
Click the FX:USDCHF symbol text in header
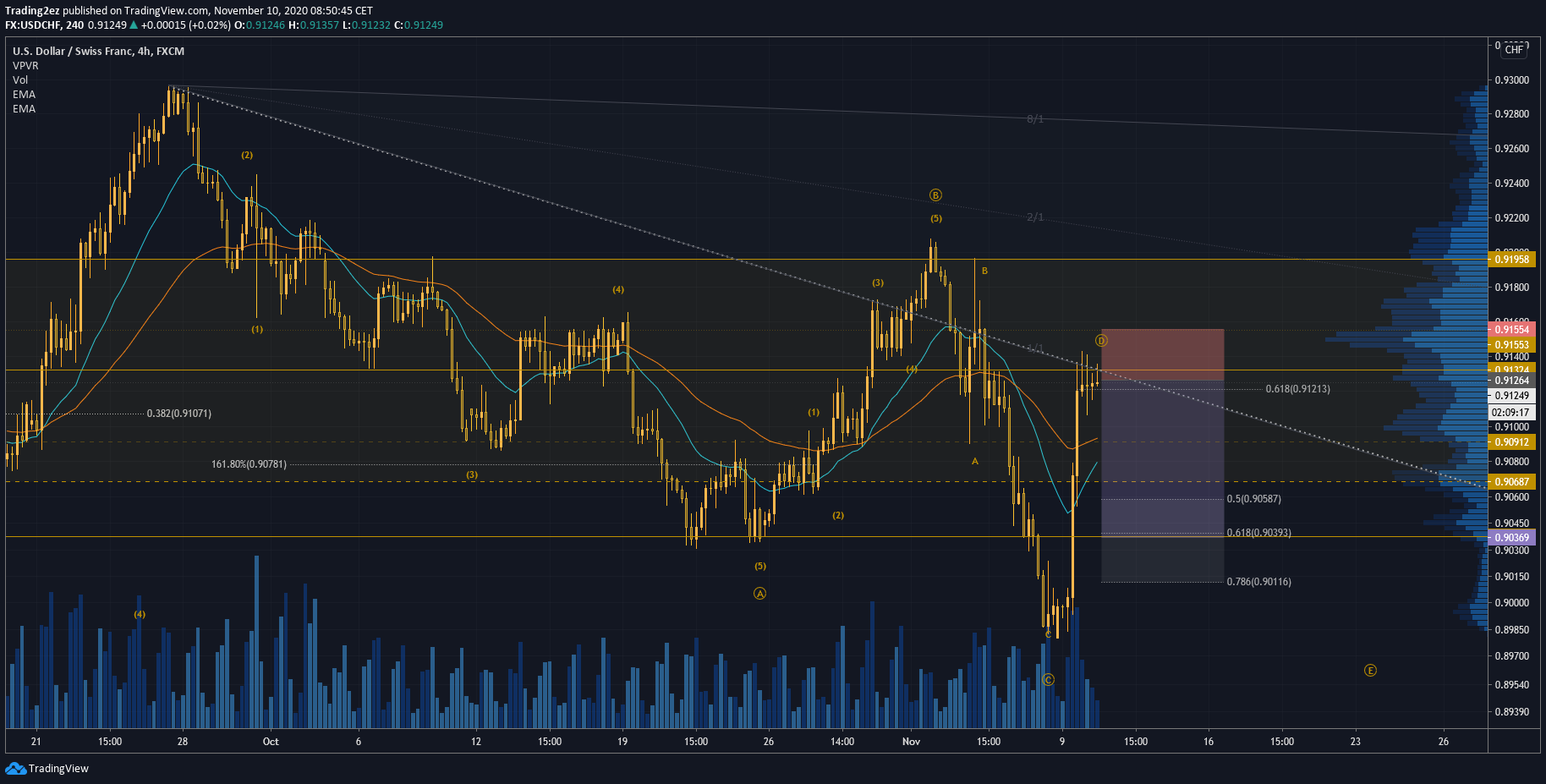33,25
